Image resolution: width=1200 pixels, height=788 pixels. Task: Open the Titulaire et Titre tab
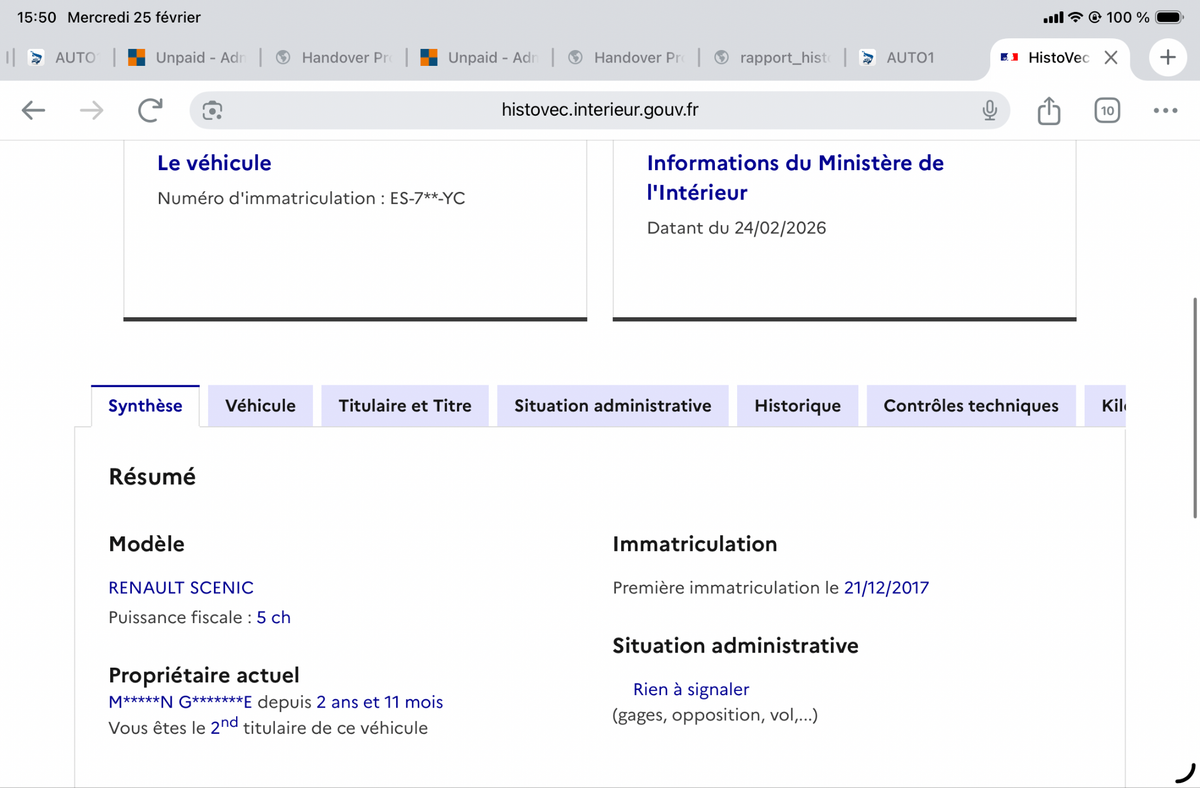pyautogui.click(x=405, y=406)
